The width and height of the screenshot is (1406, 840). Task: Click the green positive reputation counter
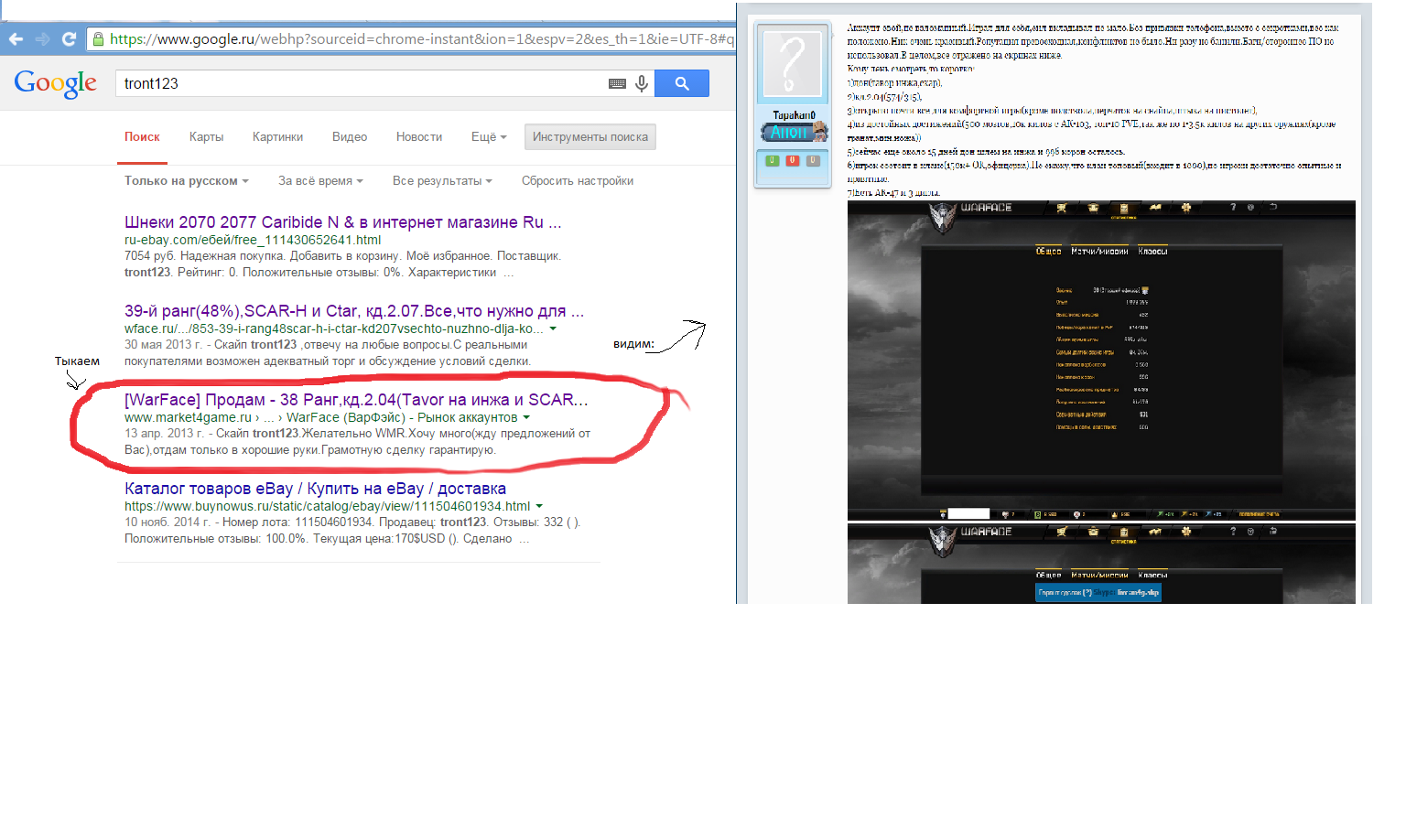tap(772, 160)
